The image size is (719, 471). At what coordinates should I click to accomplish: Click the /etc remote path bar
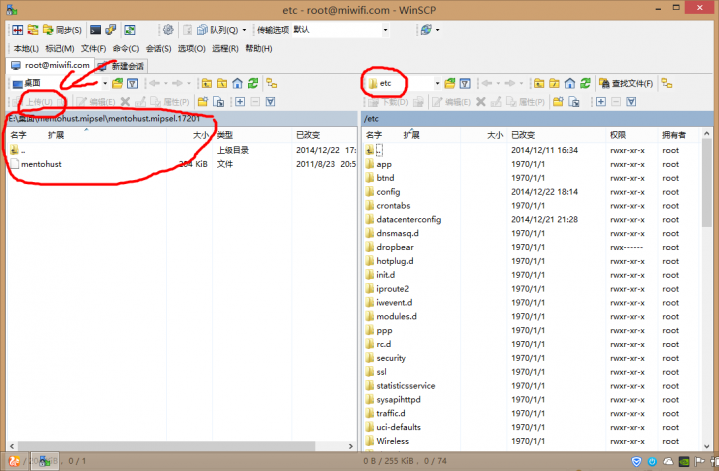click(x=537, y=119)
